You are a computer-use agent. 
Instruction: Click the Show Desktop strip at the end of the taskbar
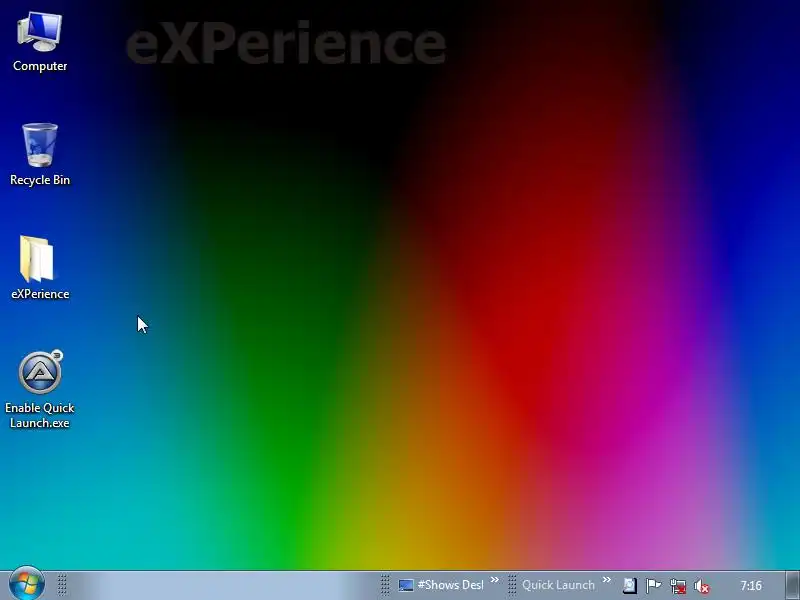pyautogui.click(x=793, y=586)
